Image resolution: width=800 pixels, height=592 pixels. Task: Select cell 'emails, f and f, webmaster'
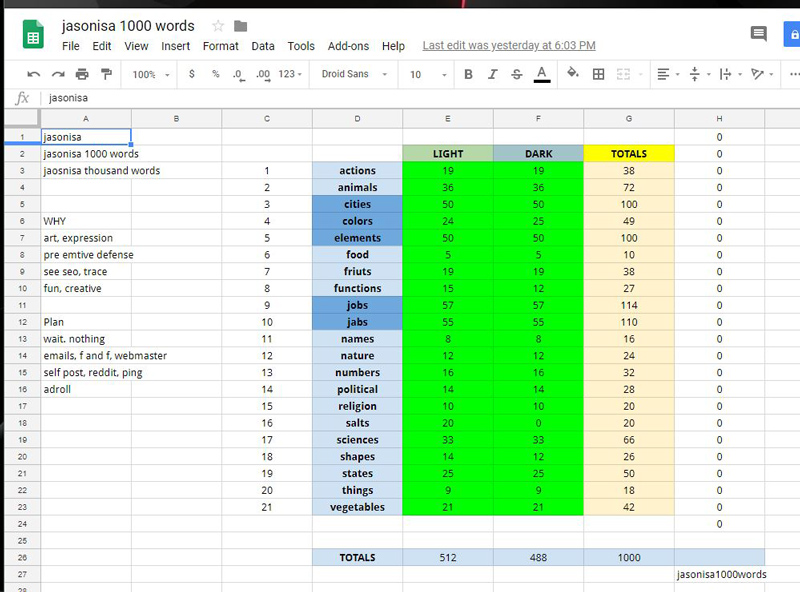[86, 356]
